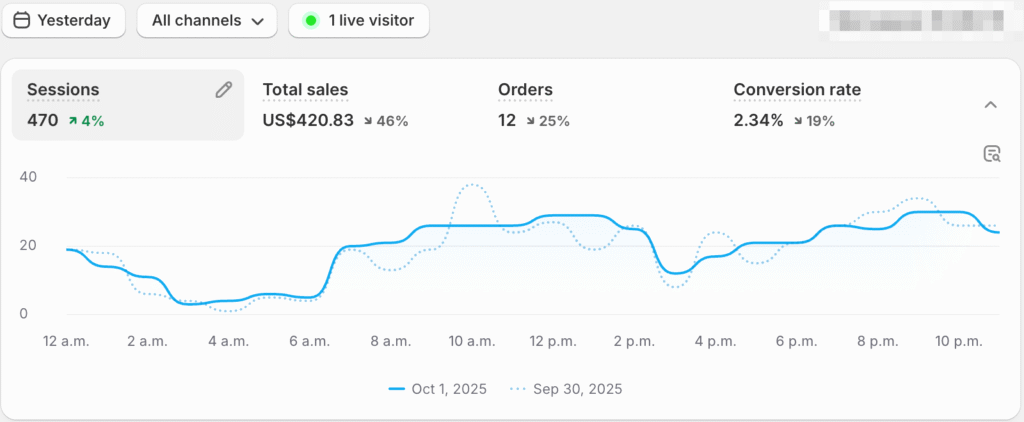Open the Yesterday date range picker
1024x422 pixels.
pos(63,21)
